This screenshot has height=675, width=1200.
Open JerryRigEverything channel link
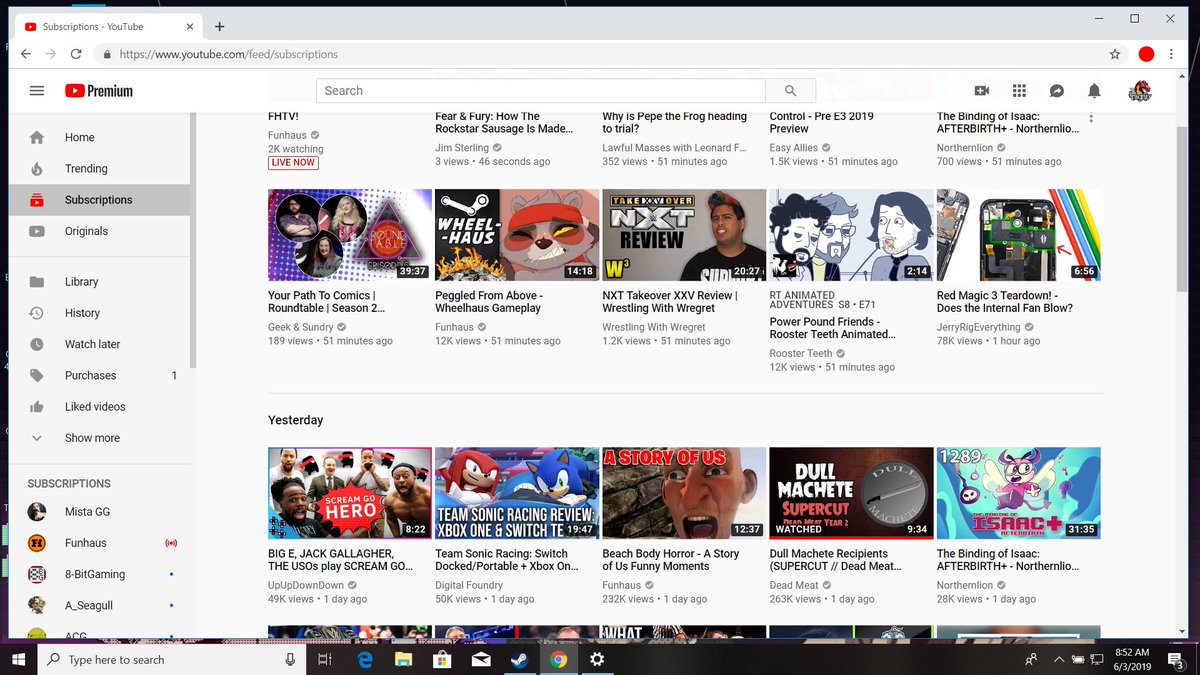pos(979,327)
